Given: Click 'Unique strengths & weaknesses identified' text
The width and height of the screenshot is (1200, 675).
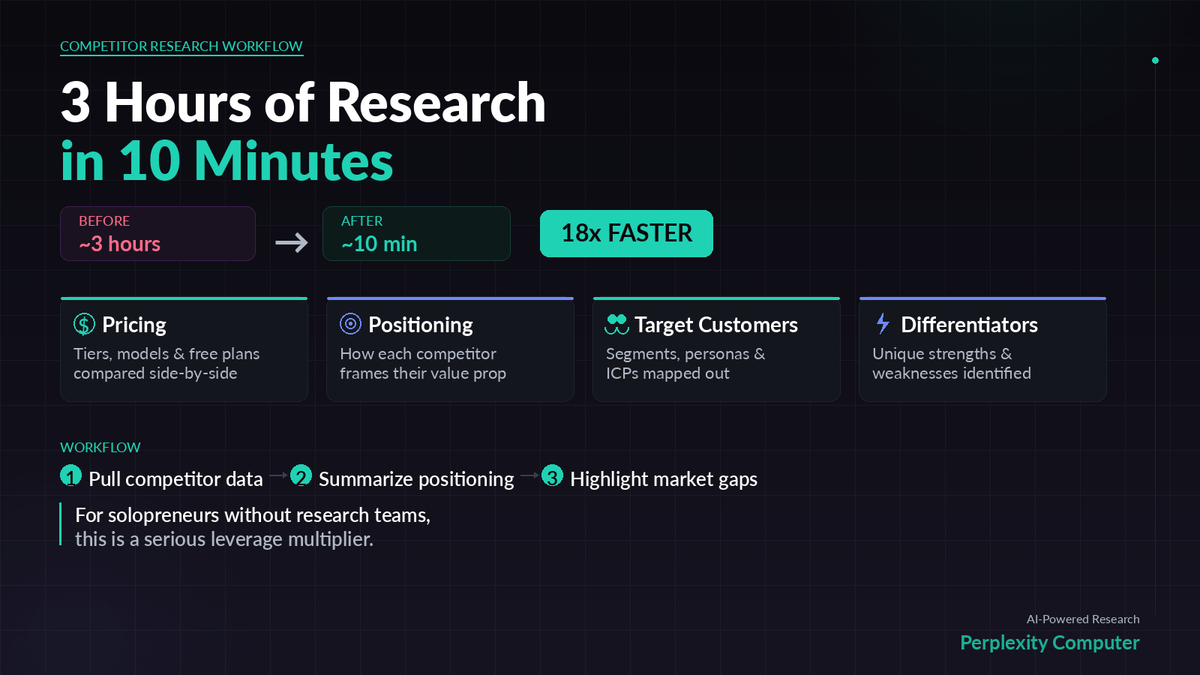Looking at the screenshot, I should (x=951, y=364).
